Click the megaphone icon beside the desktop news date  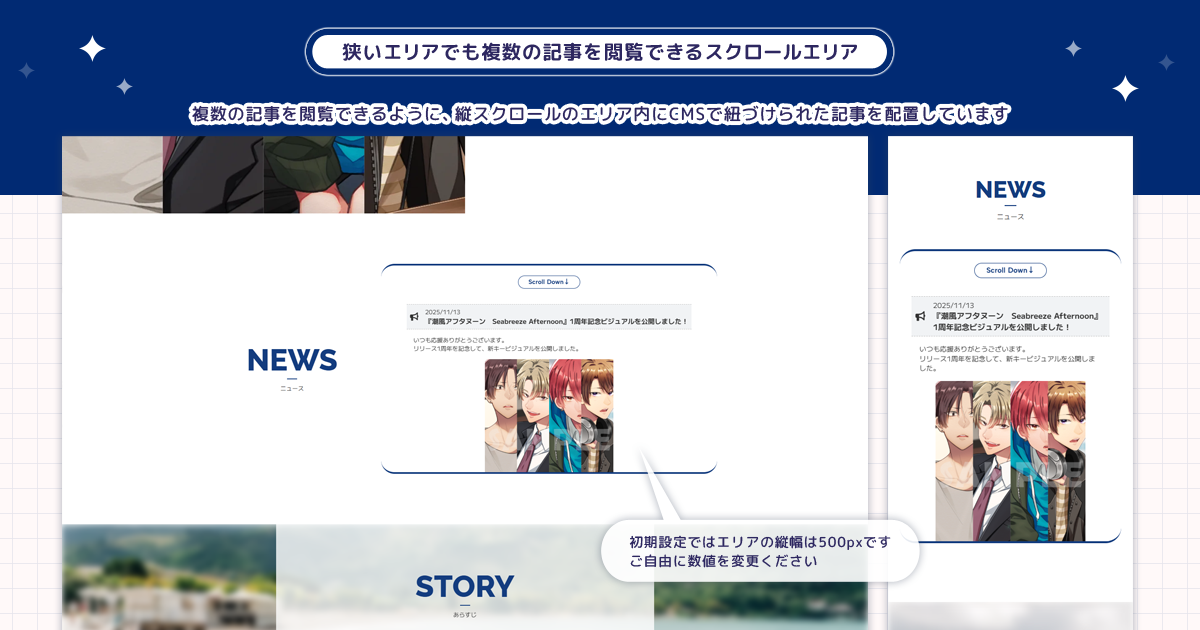(414, 316)
